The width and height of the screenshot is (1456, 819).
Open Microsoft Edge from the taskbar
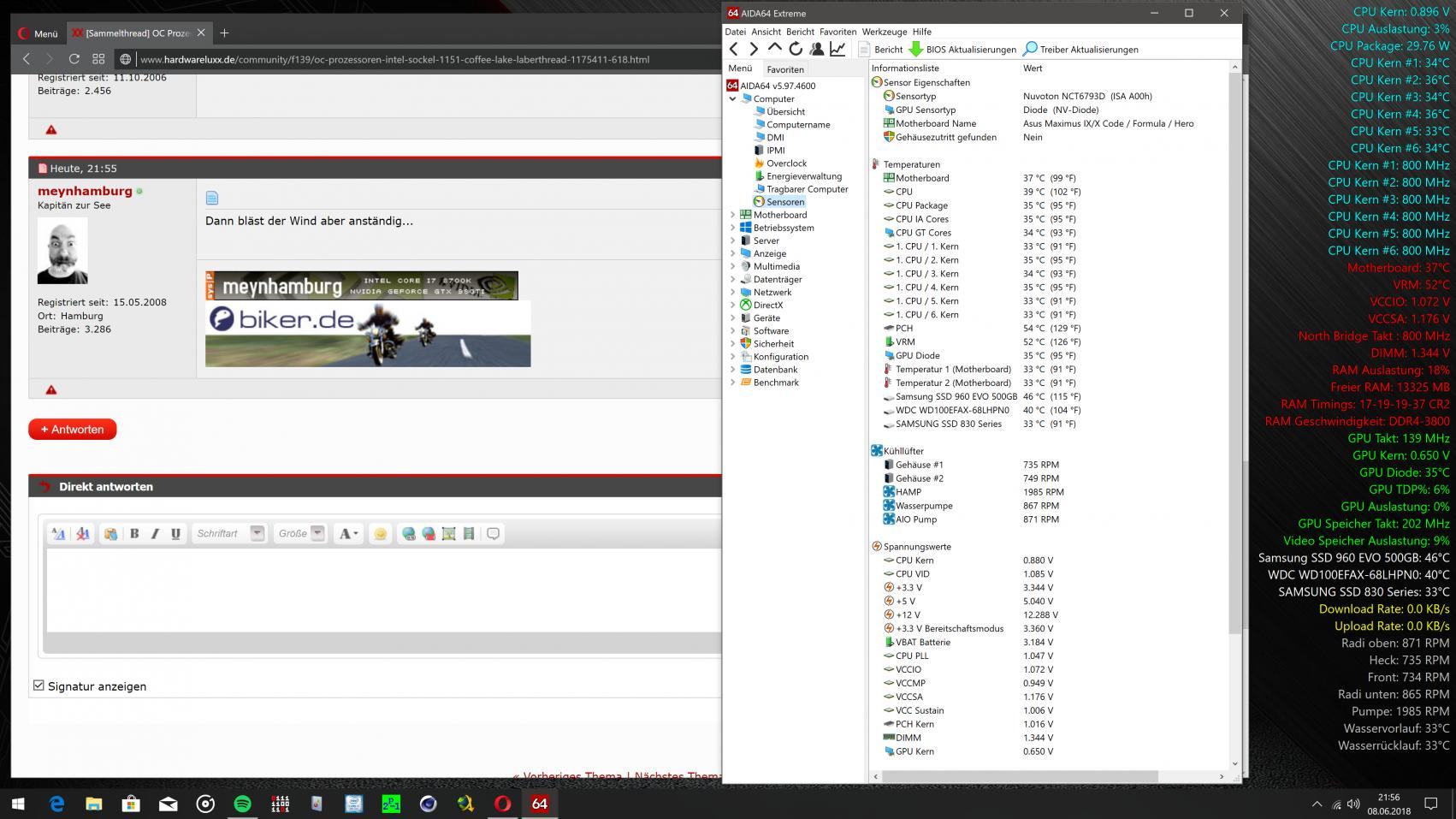coord(56,804)
